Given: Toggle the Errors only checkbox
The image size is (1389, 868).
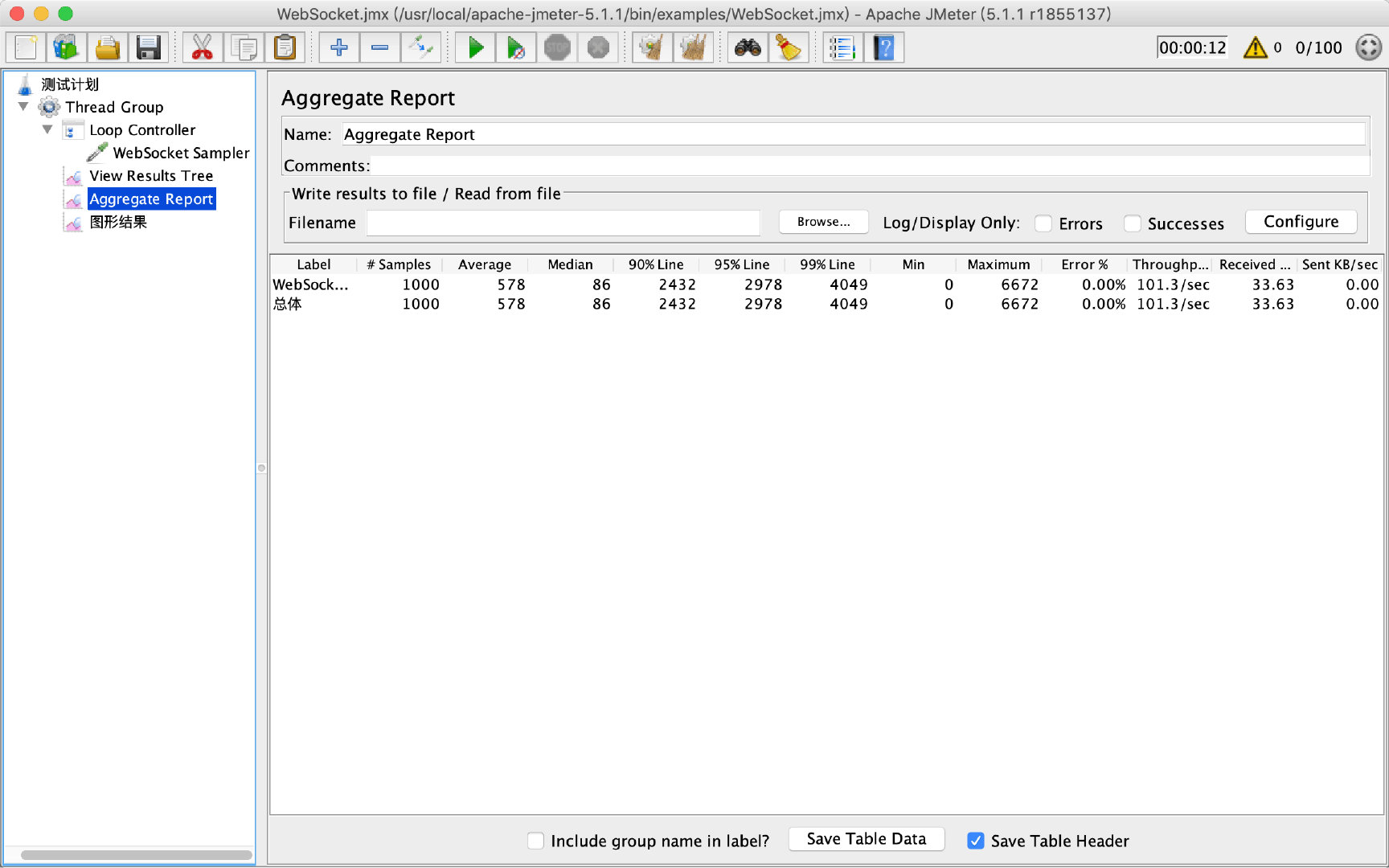Looking at the screenshot, I should [1043, 223].
